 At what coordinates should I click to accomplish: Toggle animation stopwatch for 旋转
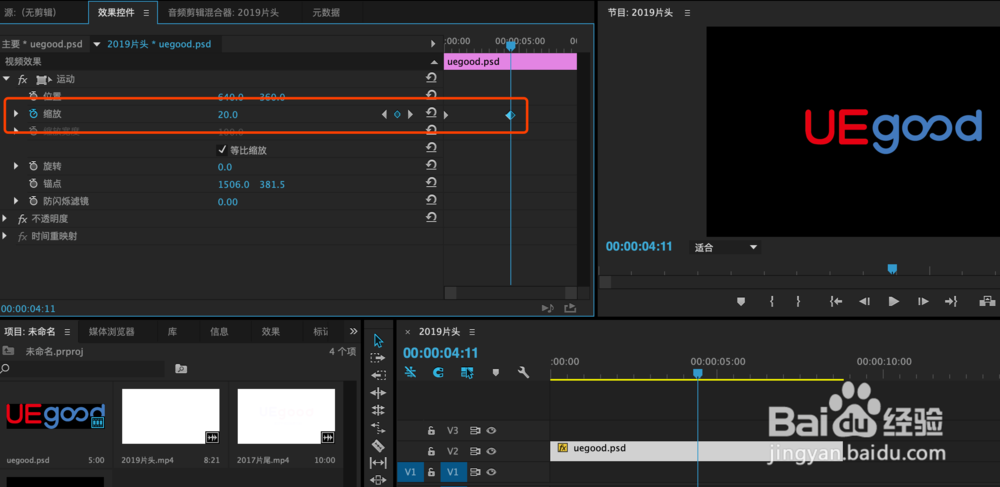33,166
